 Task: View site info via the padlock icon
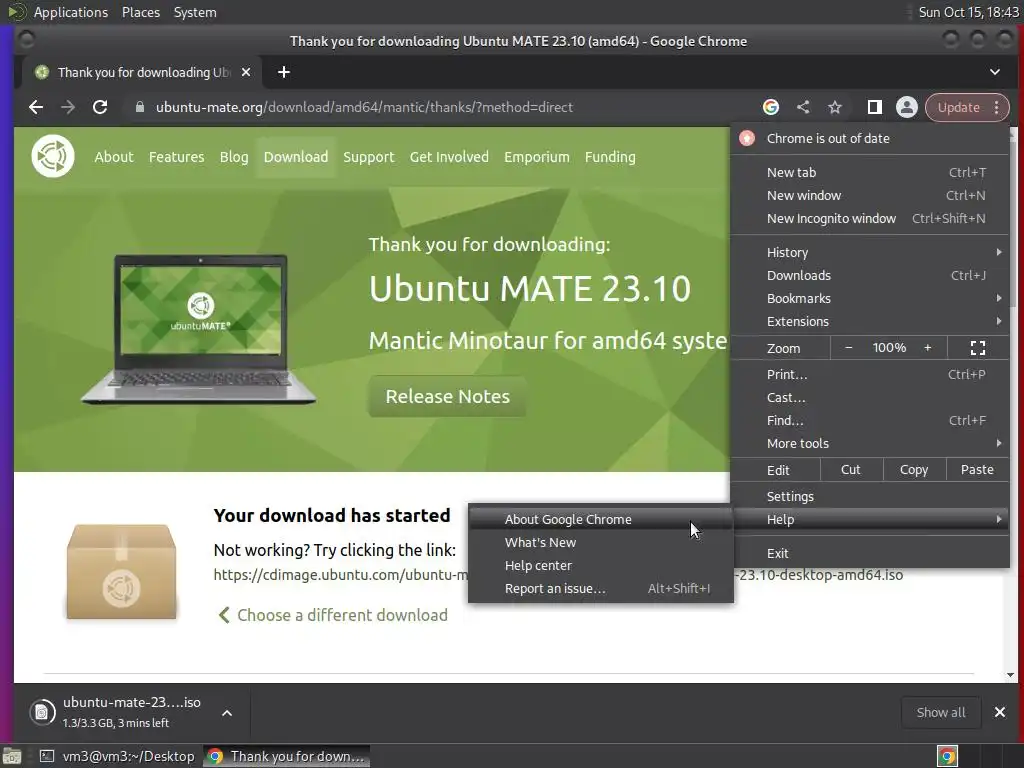pos(139,107)
